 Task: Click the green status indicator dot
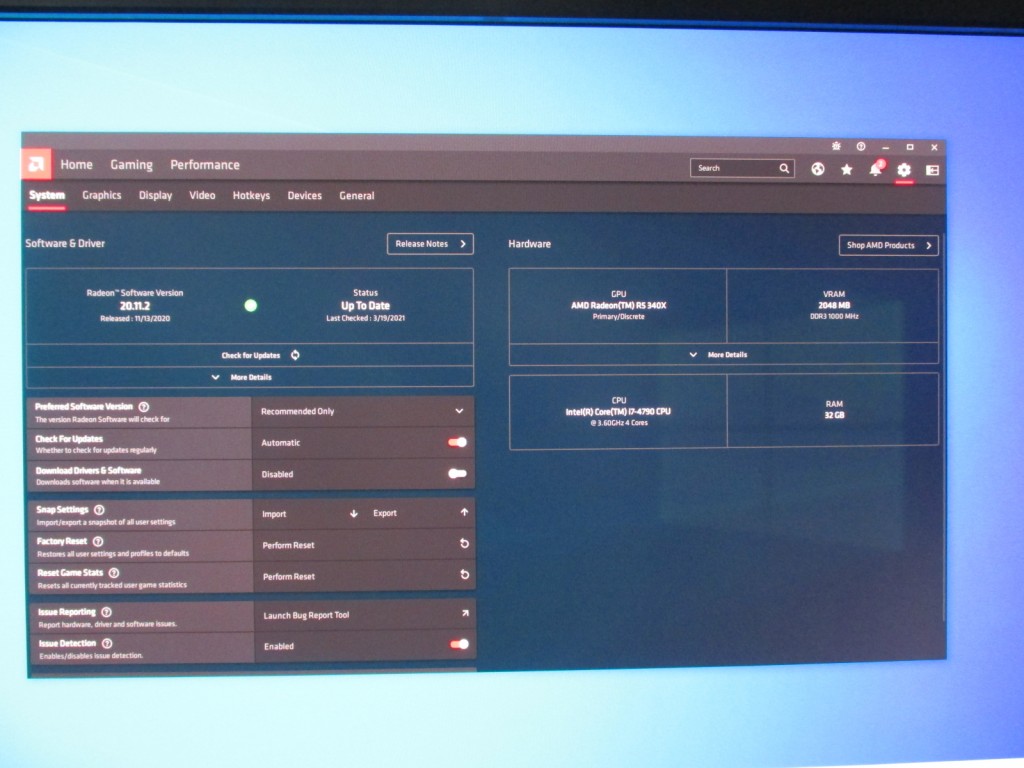click(250, 305)
